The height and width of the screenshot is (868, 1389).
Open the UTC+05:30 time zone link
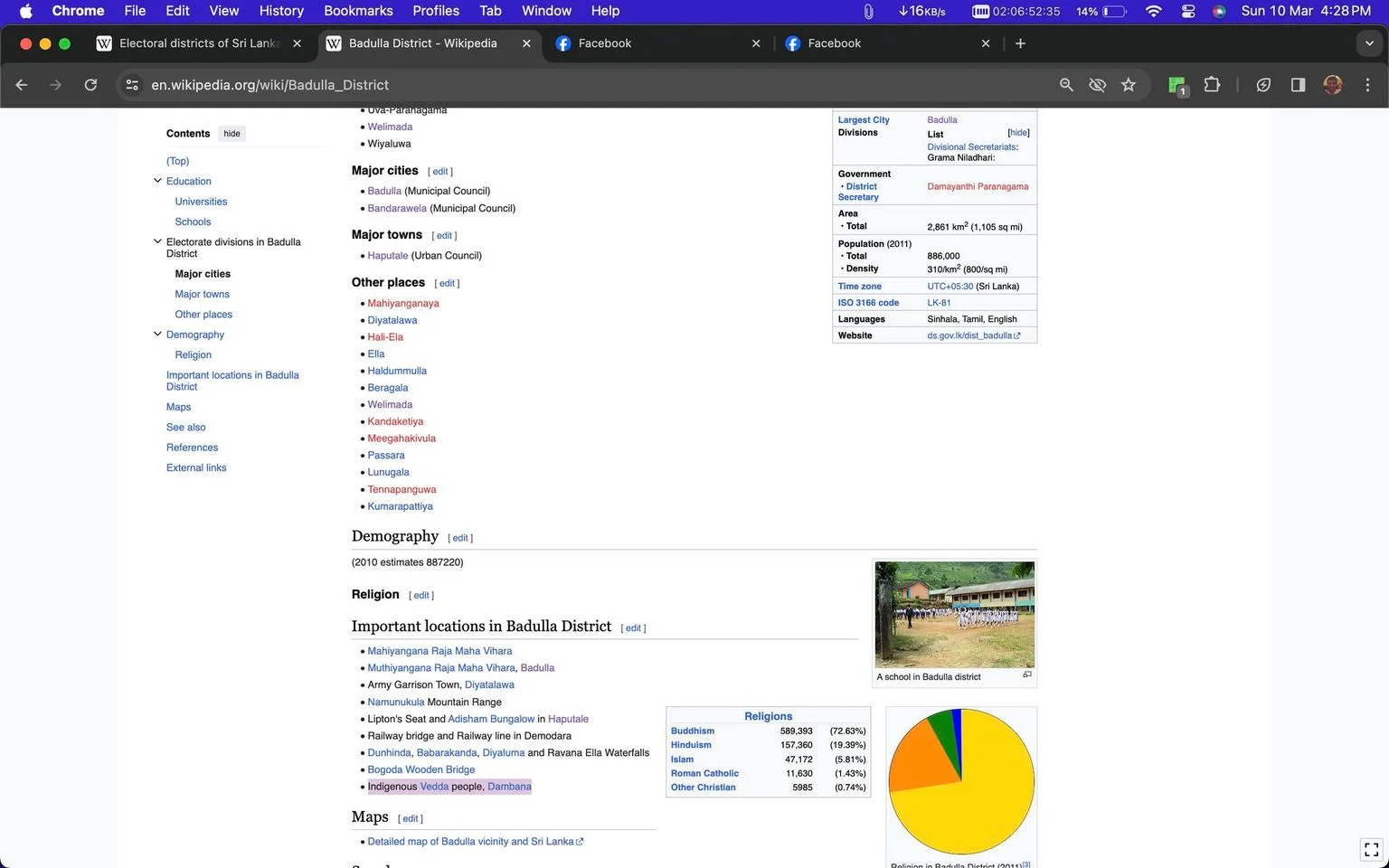coord(950,287)
